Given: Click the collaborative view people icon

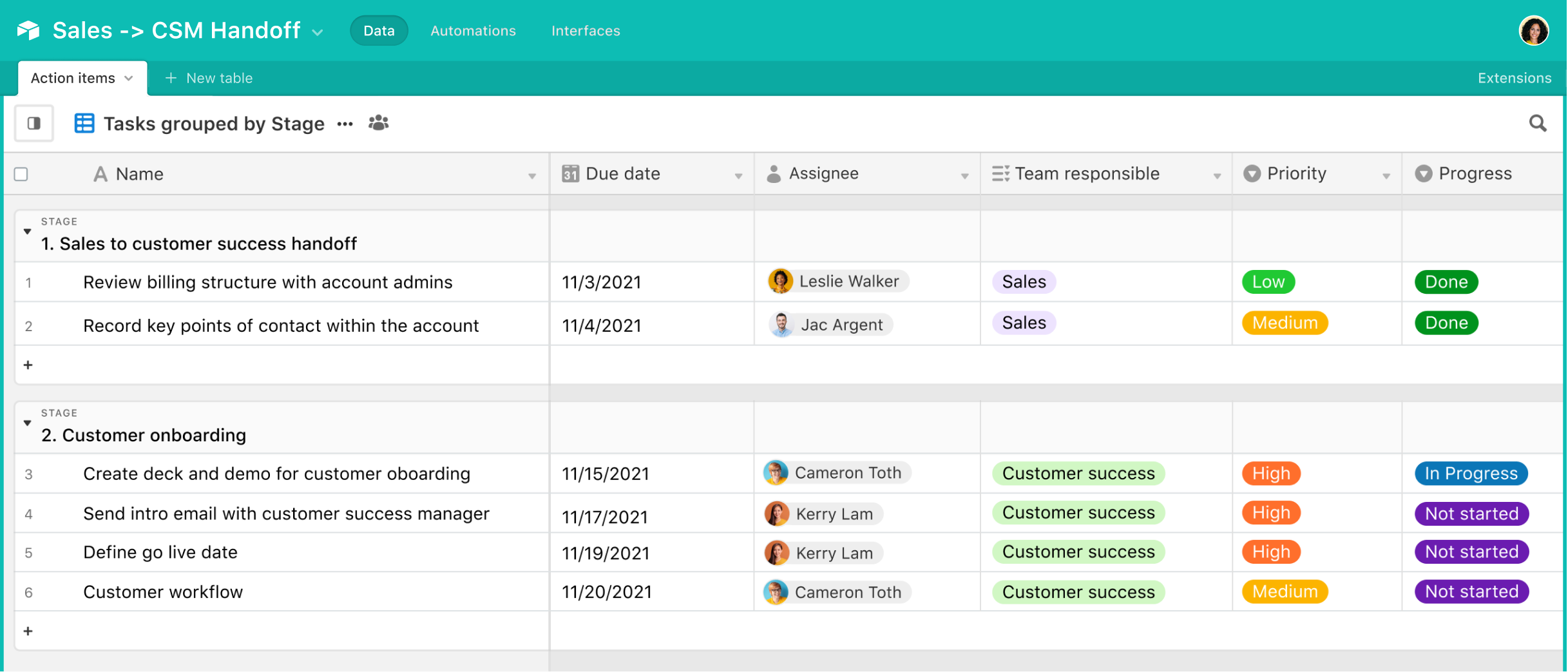Looking at the screenshot, I should [x=379, y=122].
